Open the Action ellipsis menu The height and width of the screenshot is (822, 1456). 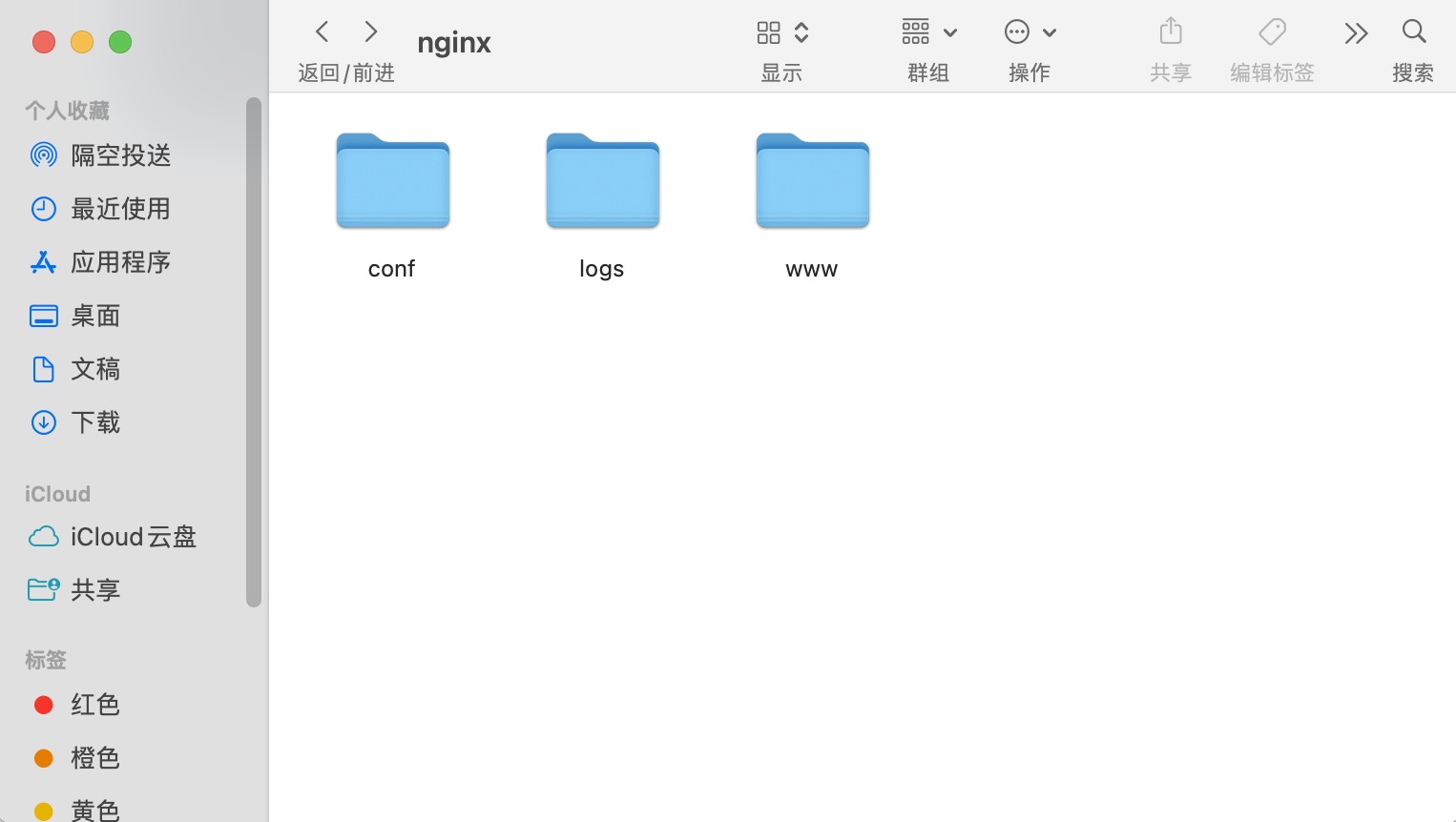[1017, 32]
